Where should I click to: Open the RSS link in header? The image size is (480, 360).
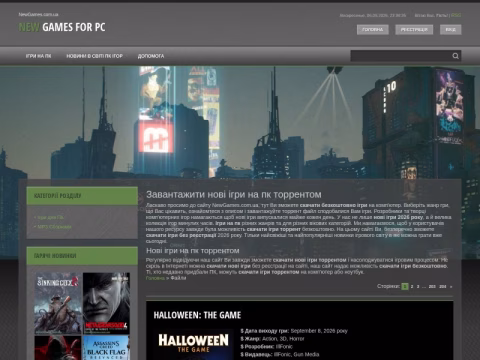coord(456,15)
